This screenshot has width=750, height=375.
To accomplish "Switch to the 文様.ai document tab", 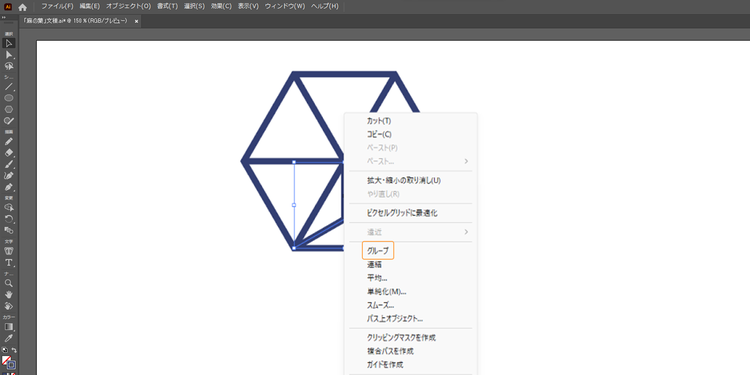I will 75,21.
